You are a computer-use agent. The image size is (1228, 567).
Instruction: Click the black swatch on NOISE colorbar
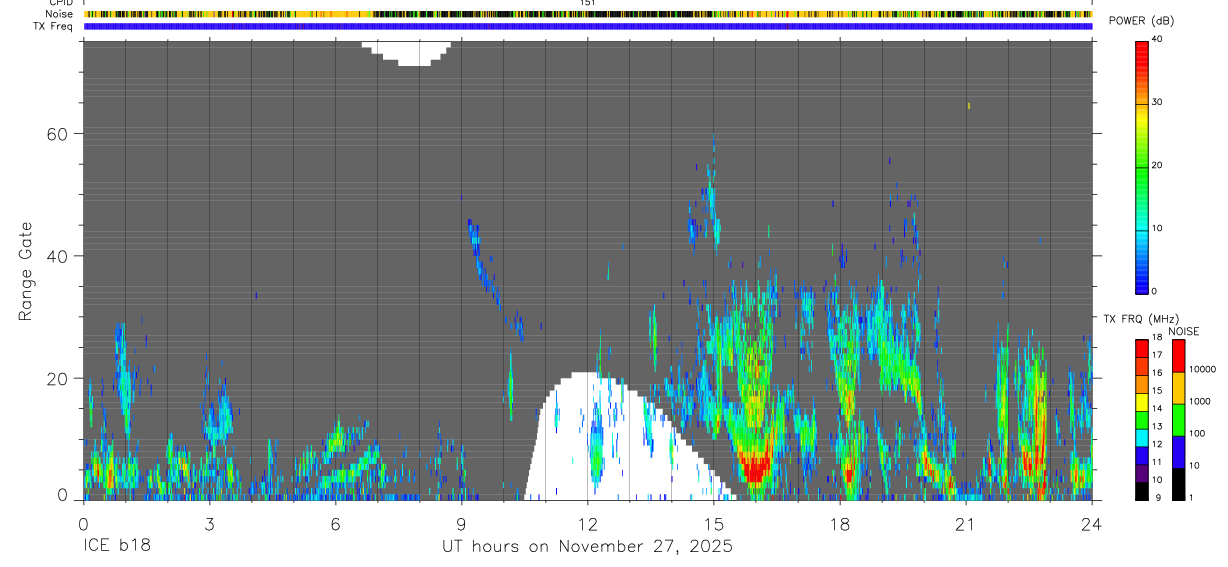pyautogui.click(x=1179, y=484)
